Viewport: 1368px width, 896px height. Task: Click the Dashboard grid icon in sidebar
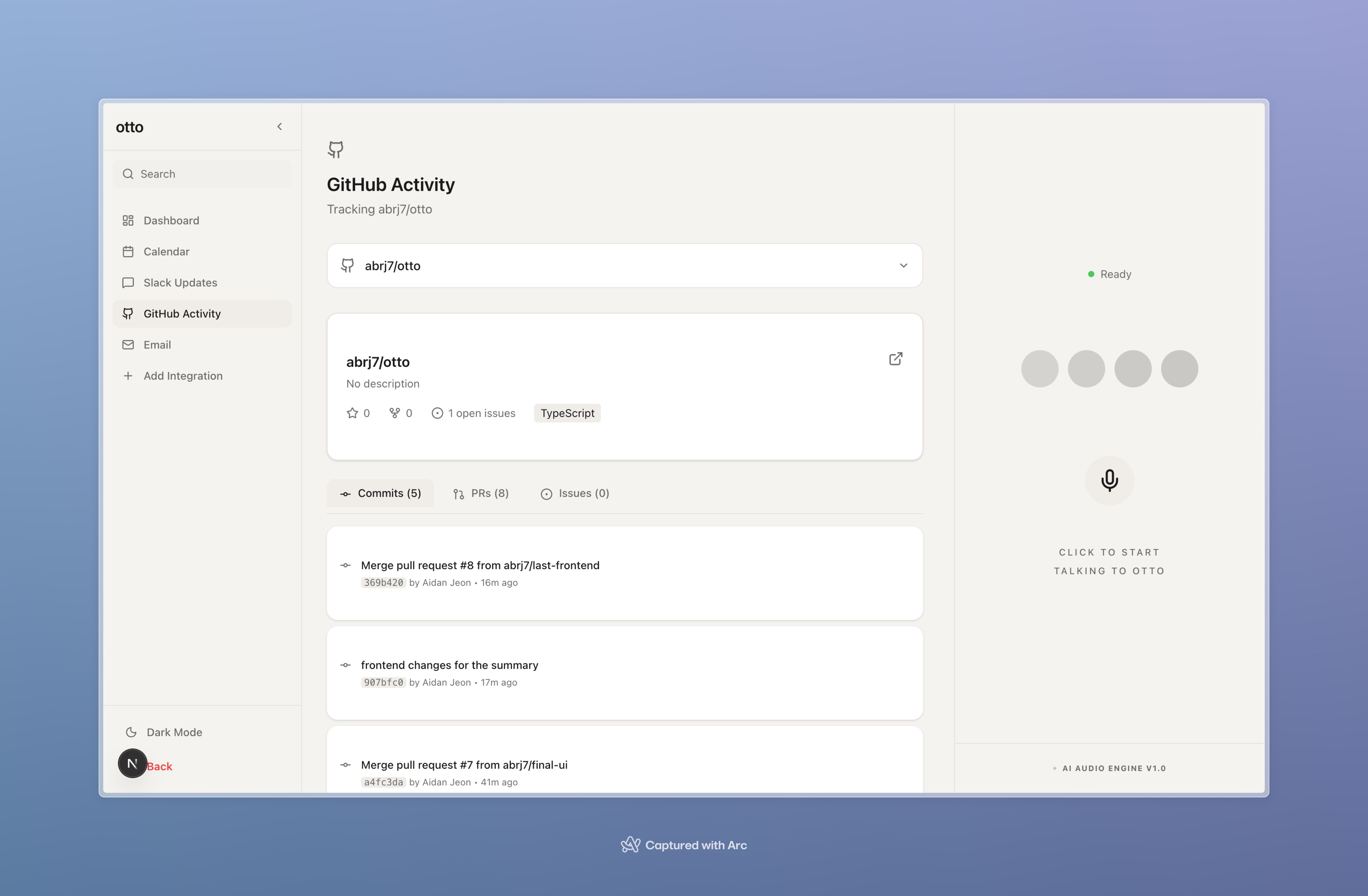pos(128,221)
